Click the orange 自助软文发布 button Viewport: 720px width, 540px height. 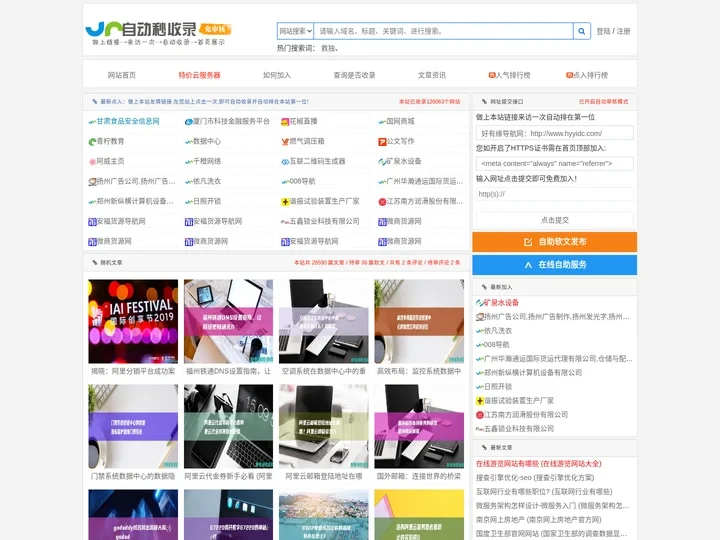click(555, 242)
